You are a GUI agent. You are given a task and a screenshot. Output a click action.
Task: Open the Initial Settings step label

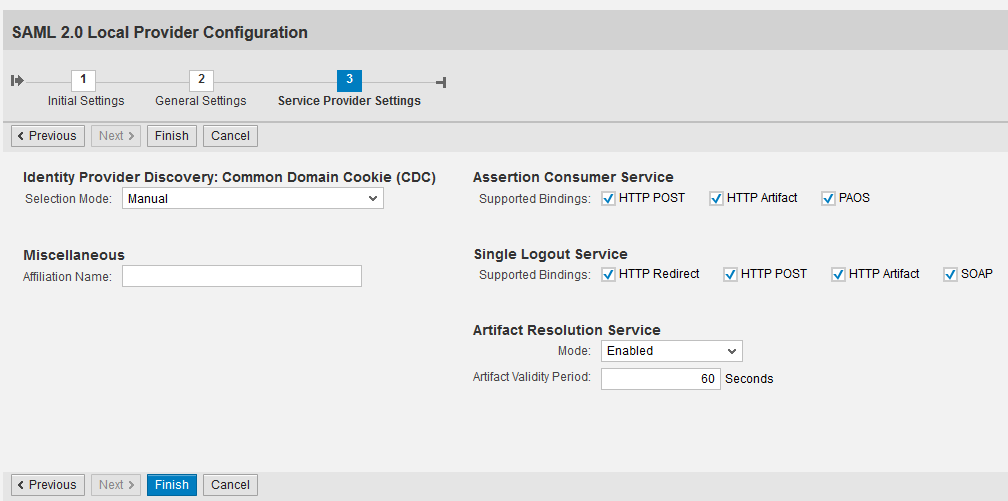[x=86, y=101]
